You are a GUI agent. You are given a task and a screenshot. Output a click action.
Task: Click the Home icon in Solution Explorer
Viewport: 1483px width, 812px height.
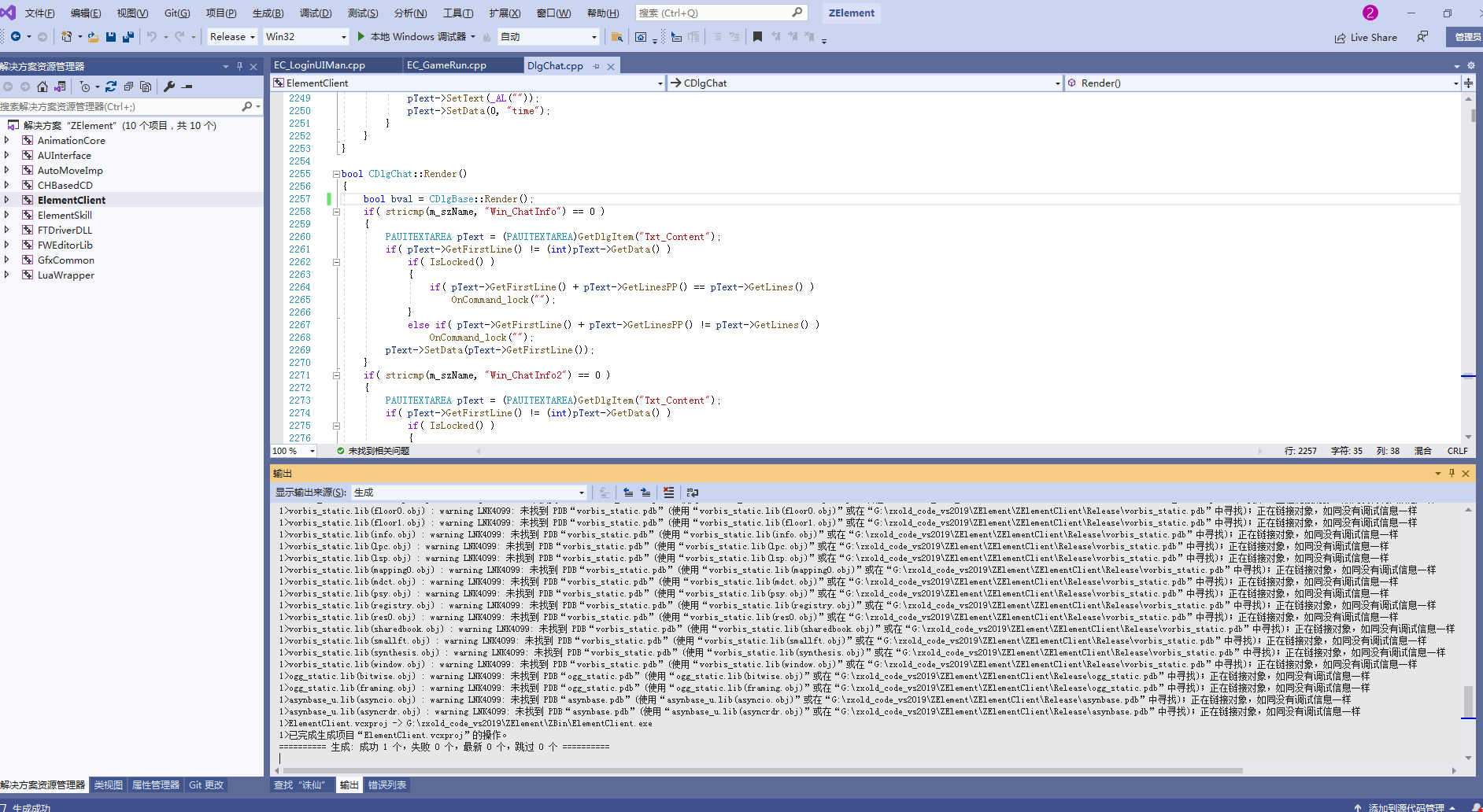[43, 87]
